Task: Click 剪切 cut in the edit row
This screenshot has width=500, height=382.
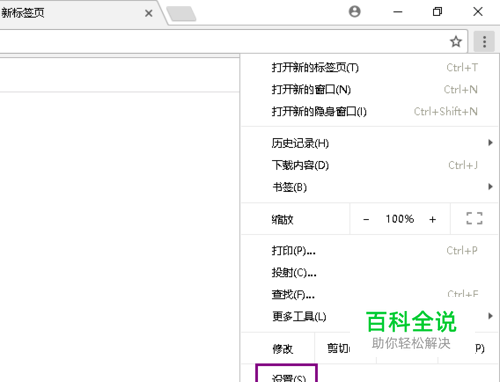Action: 338,348
